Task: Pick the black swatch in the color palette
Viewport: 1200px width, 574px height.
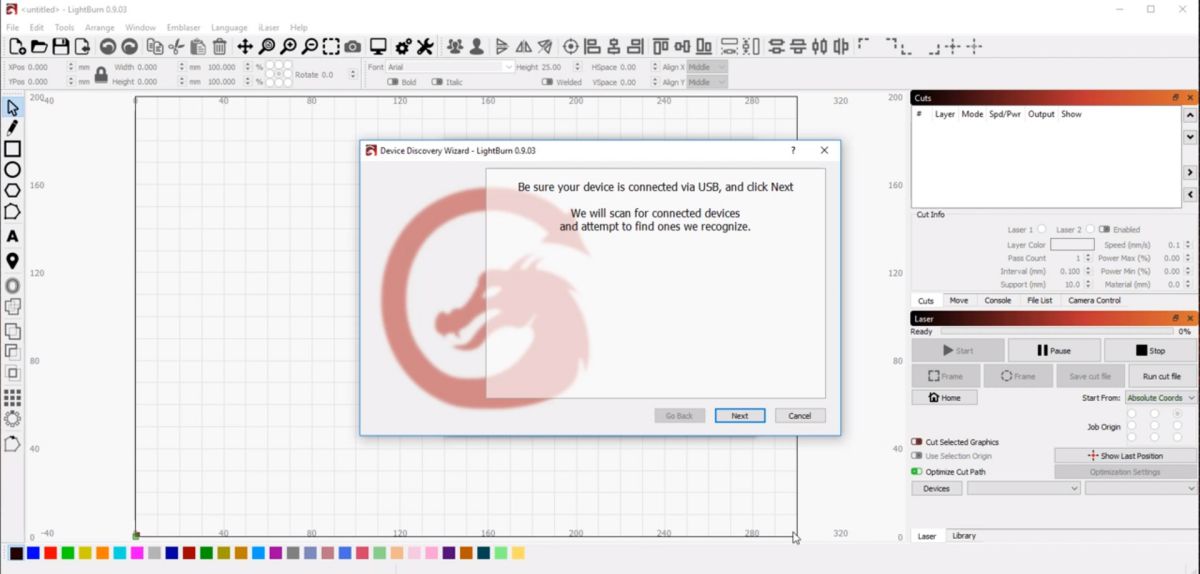Action: point(17,553)
